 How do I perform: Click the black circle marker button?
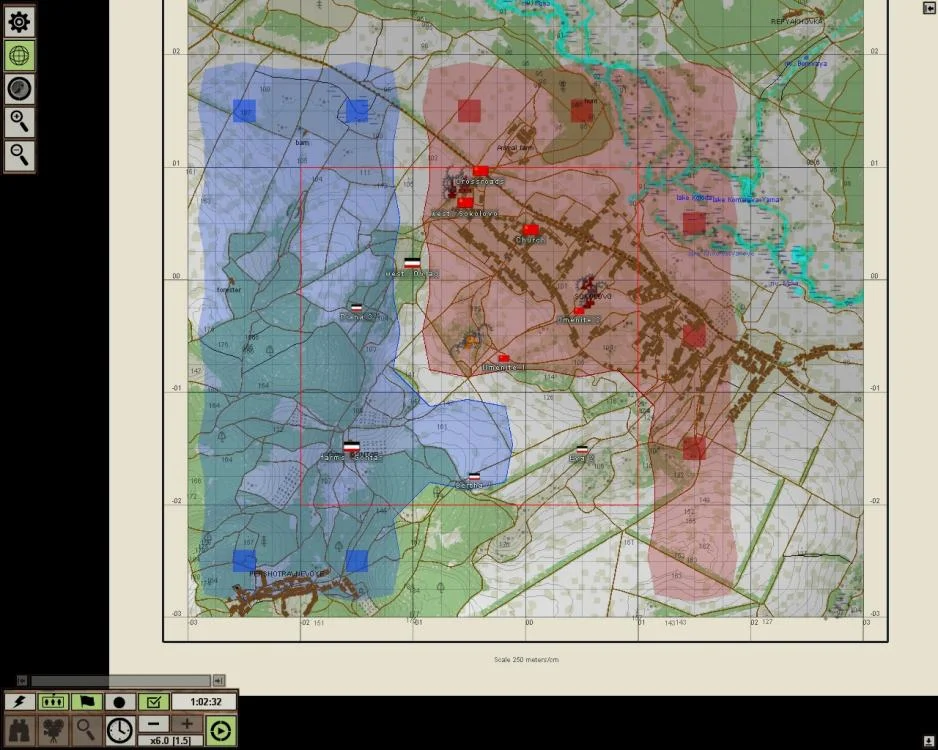point(119,702)
